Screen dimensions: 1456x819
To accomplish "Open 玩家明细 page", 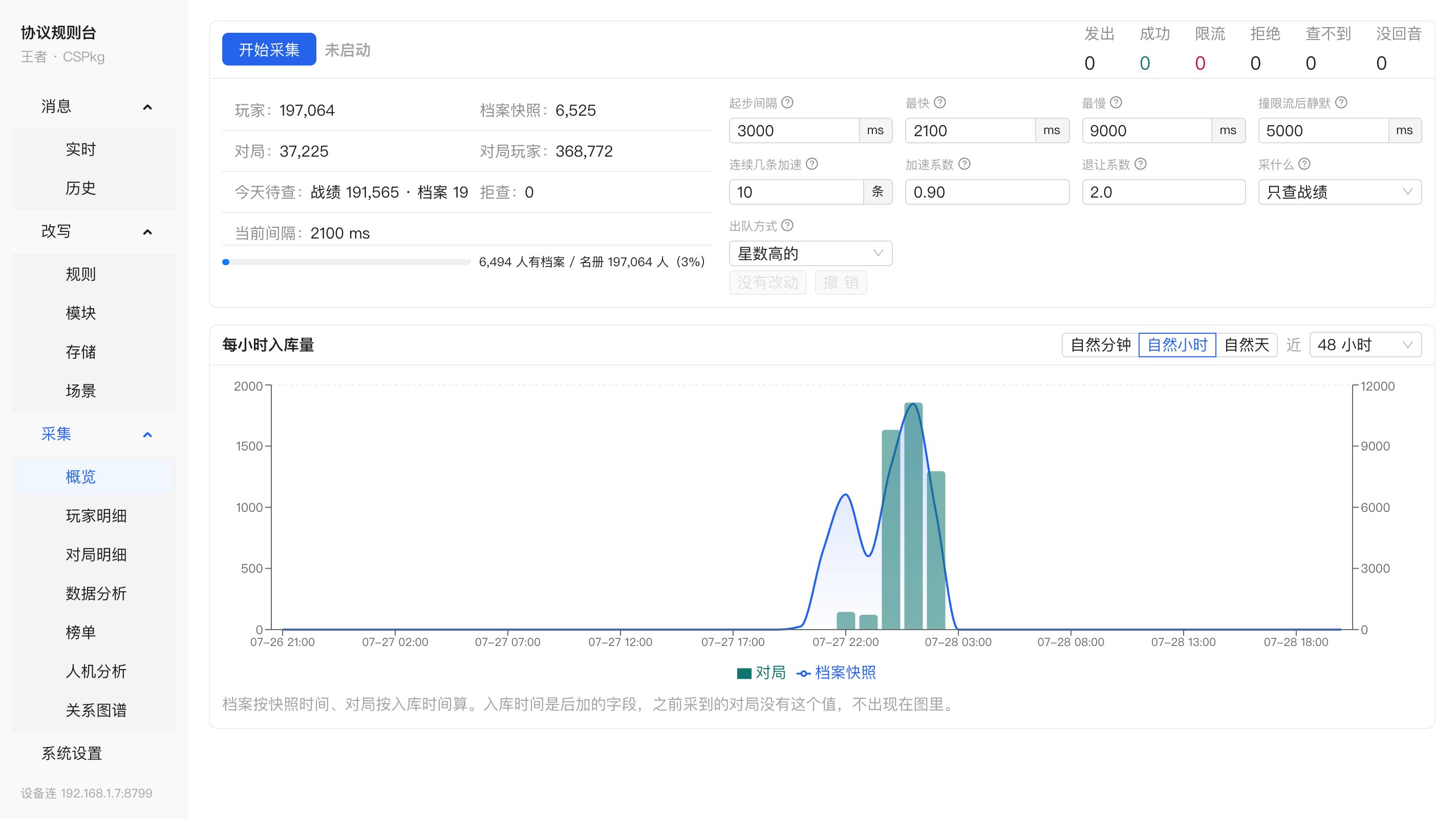I will (x=94, y=516).
